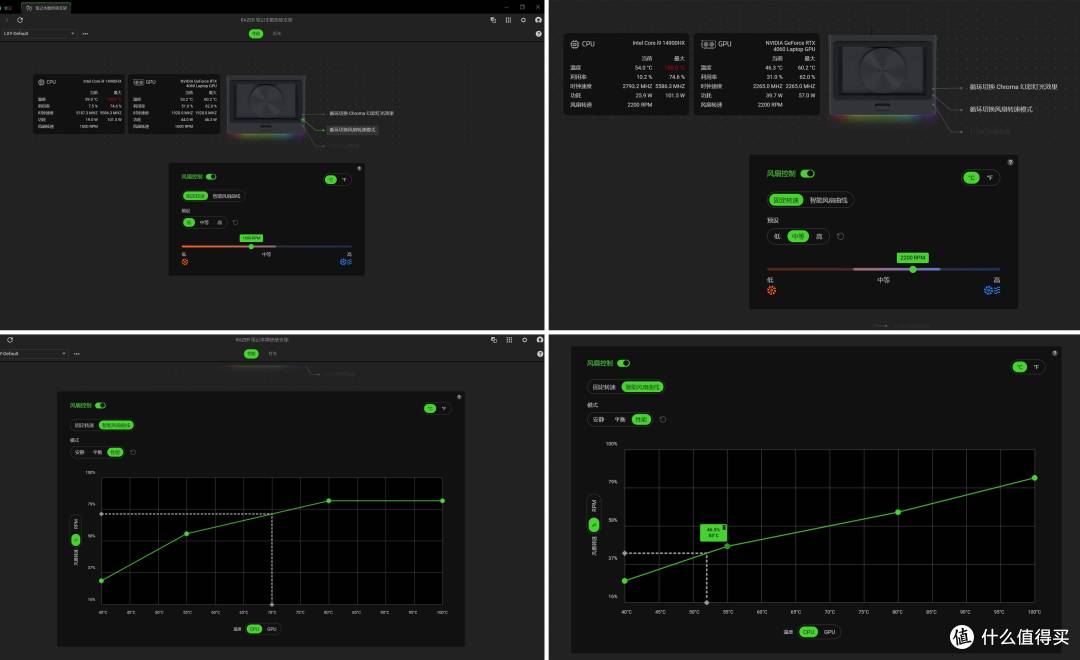Image resolution: width=1080 pixels, height=660 pixels.
Task: Open grid modules icon in 低-preset window
Action: click(508, 20)
